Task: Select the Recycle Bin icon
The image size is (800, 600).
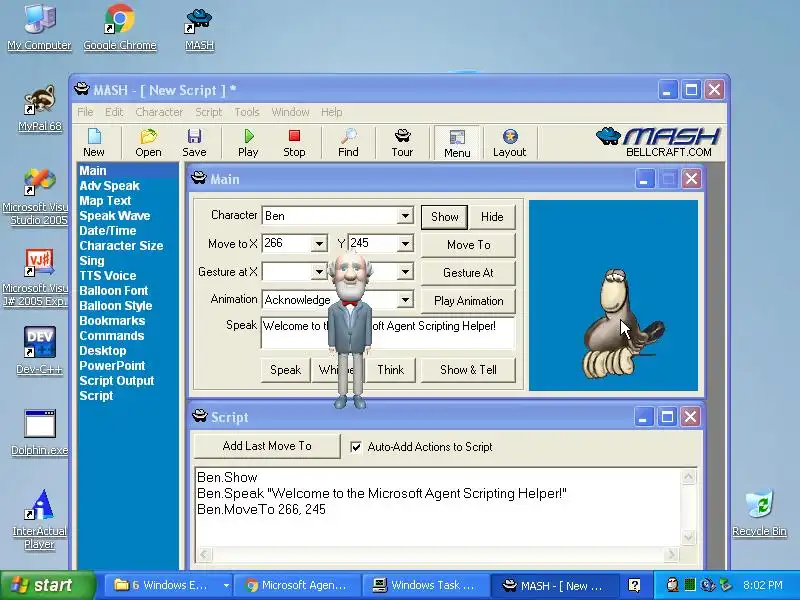Action: [759, 513]
